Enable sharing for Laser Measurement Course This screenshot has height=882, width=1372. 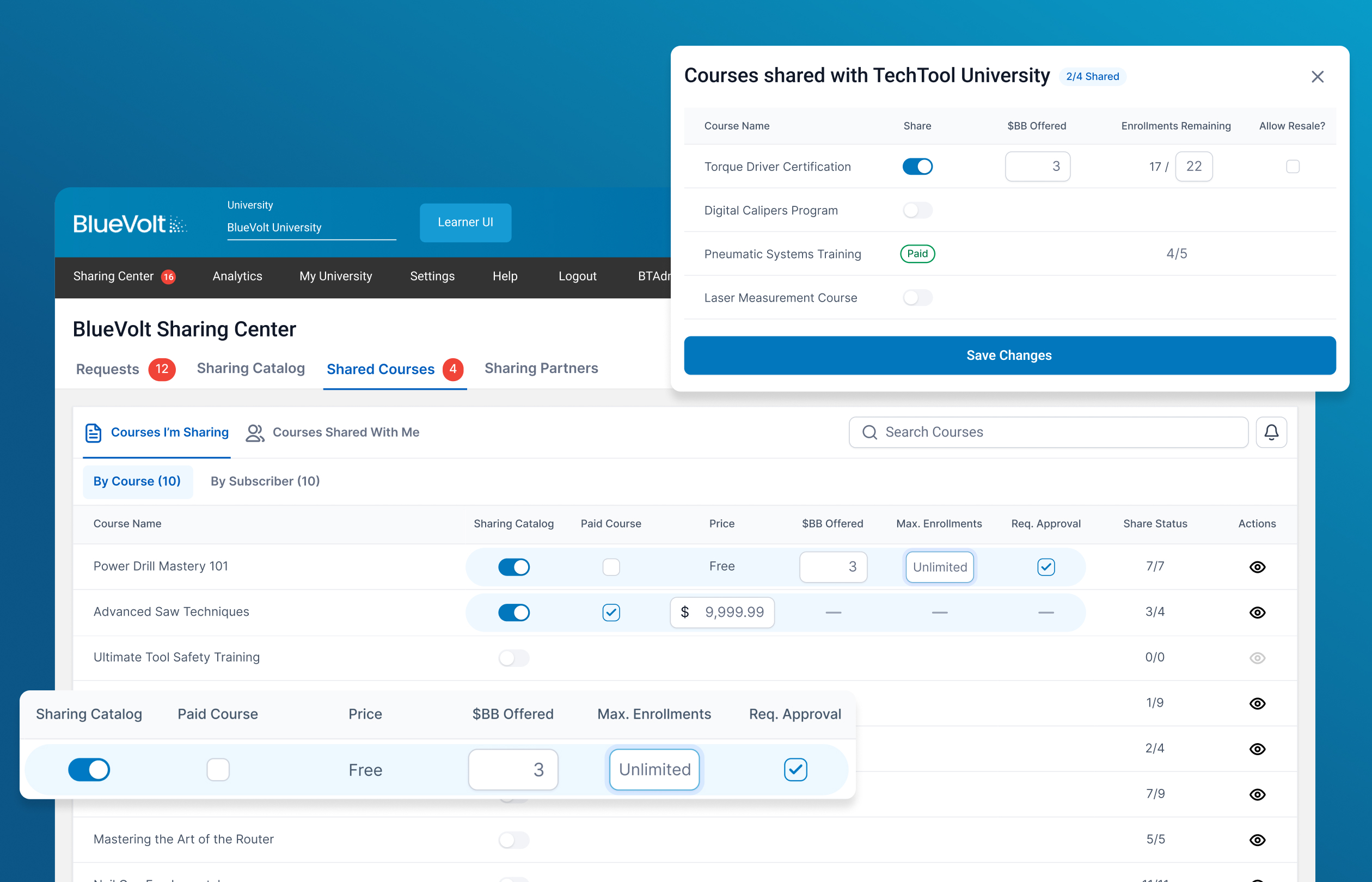pos(917,298)
